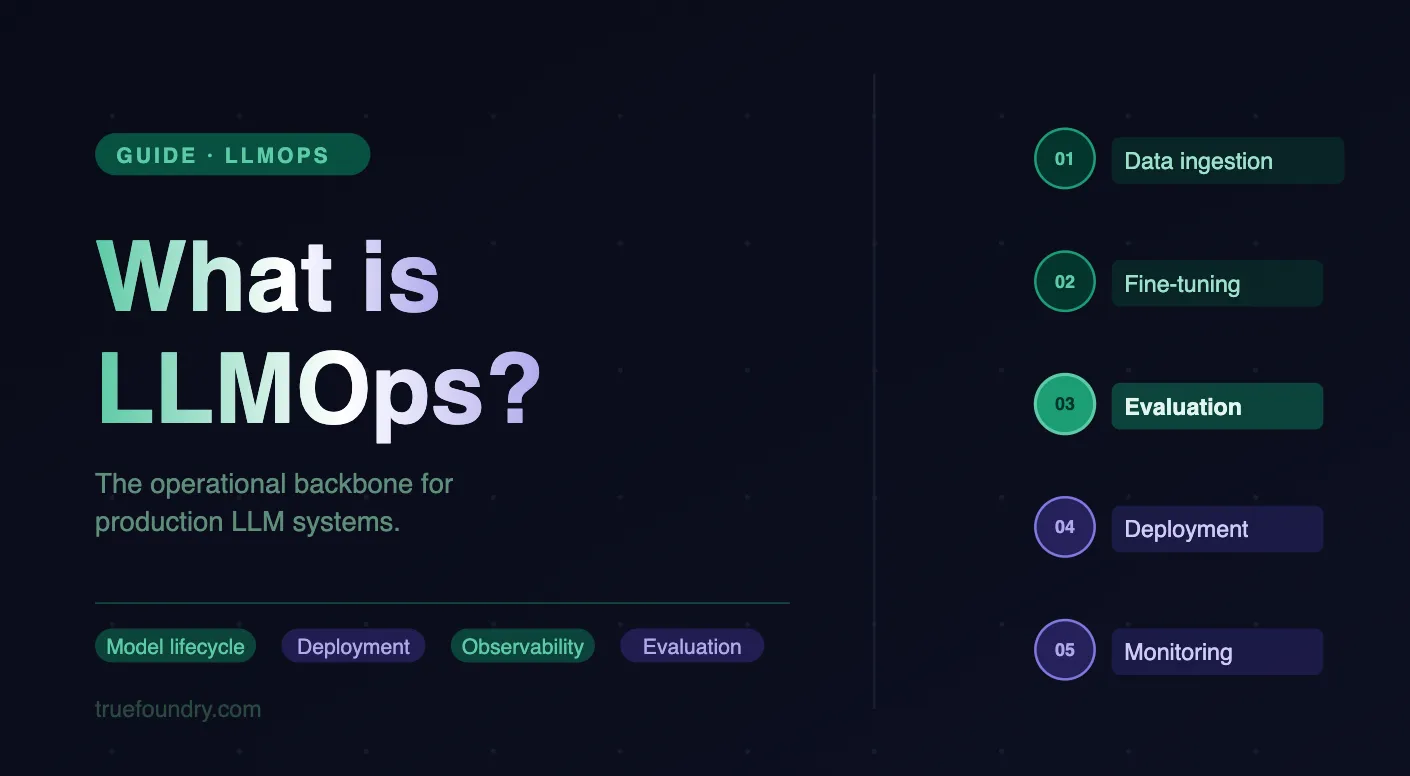Select the Deployment step item
Image resolution: width=1410 pixels, height=776 pixels.
tap(1216, 529)
